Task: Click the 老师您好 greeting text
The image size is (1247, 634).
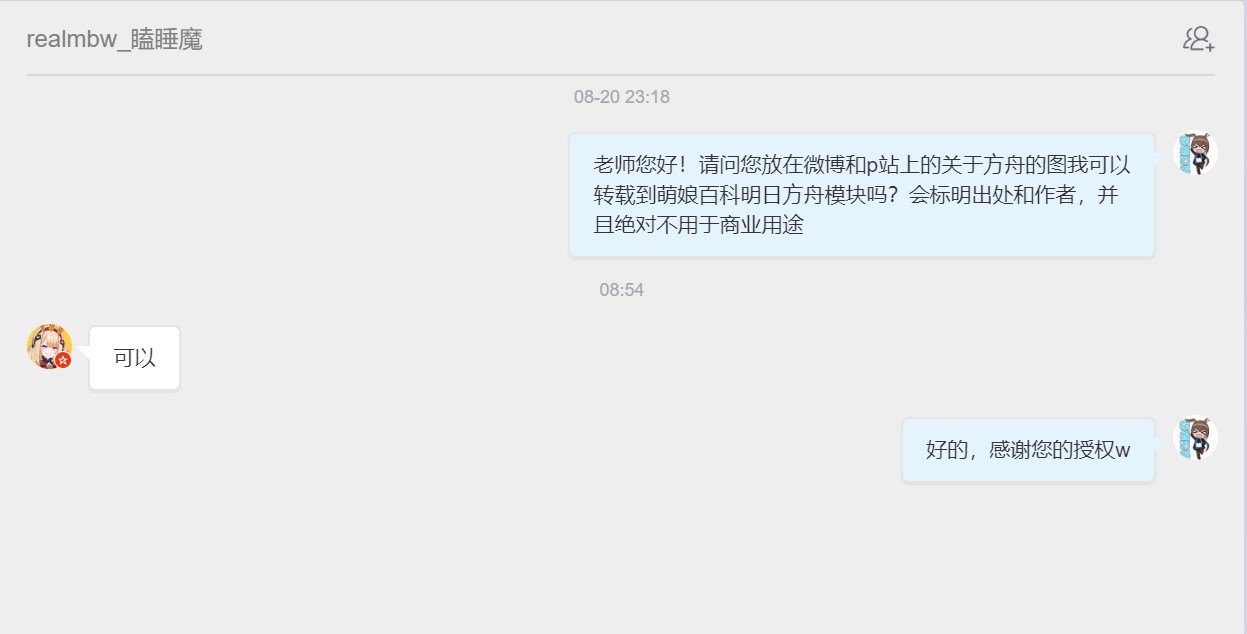Action: click(x=636, y=165)
